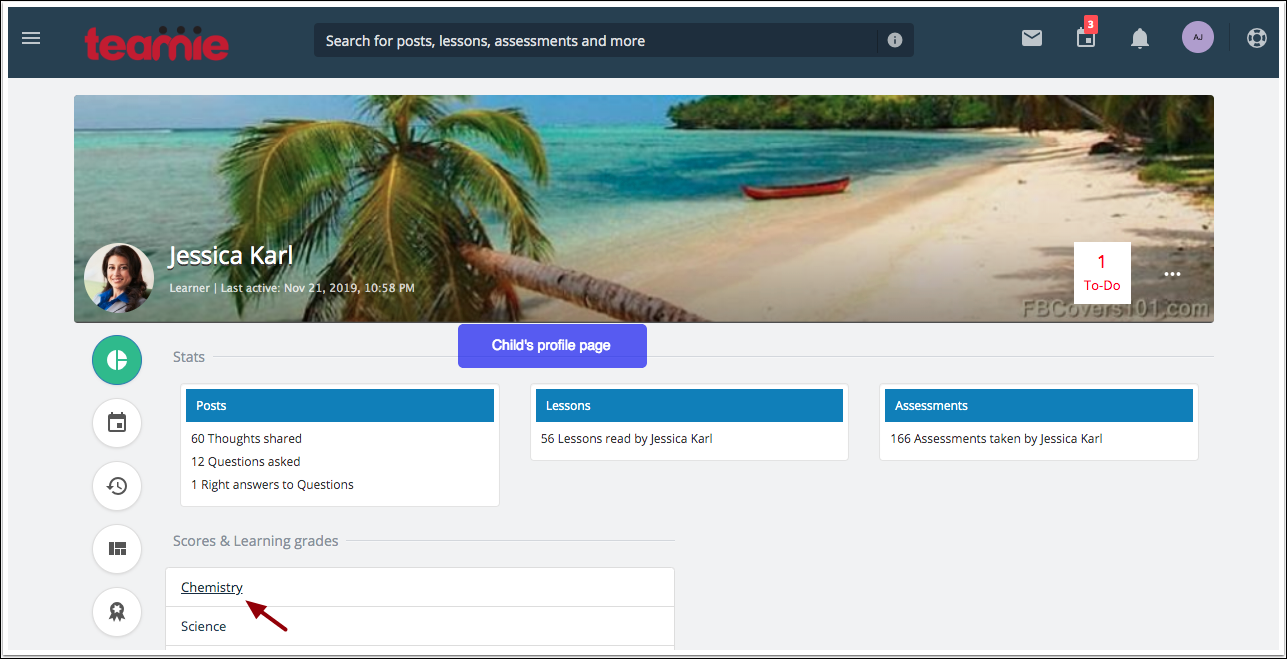1287x659 pixels.
Task: Click the Jessica Karl name heading
Action: 231,256
